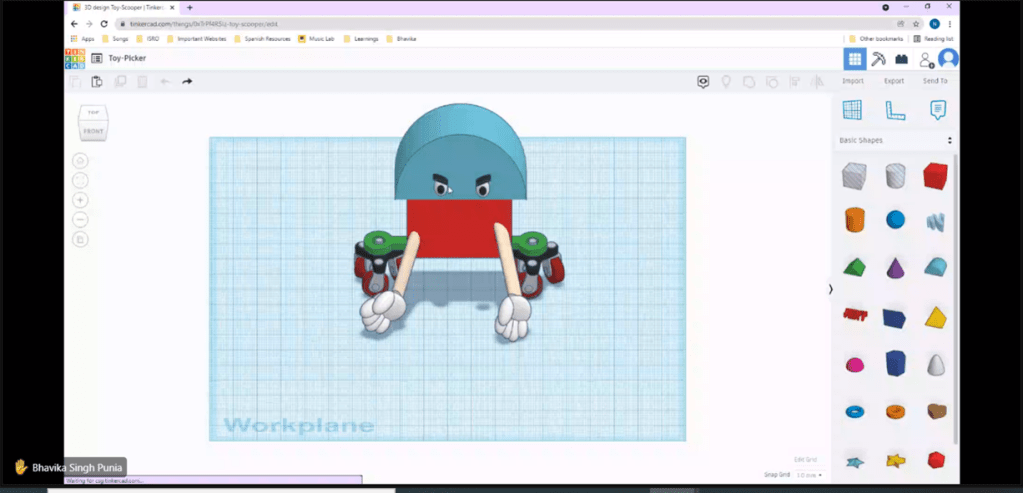Viewport: 1023px width, 493px height.
Task: Toggle Show All eye icon
Action: [703, 82]
